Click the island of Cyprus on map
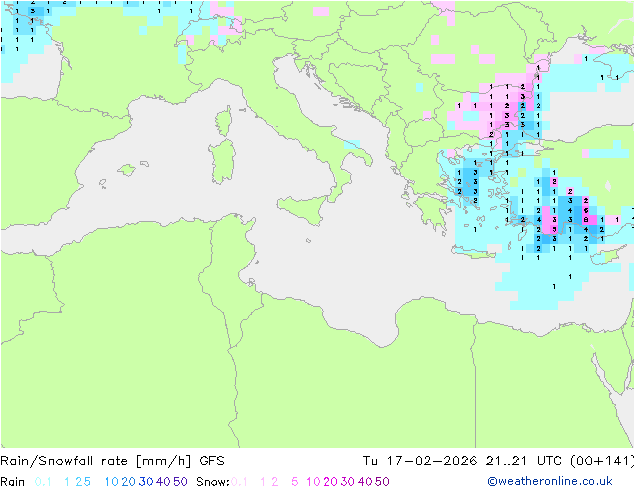 [x=607, y=256]
